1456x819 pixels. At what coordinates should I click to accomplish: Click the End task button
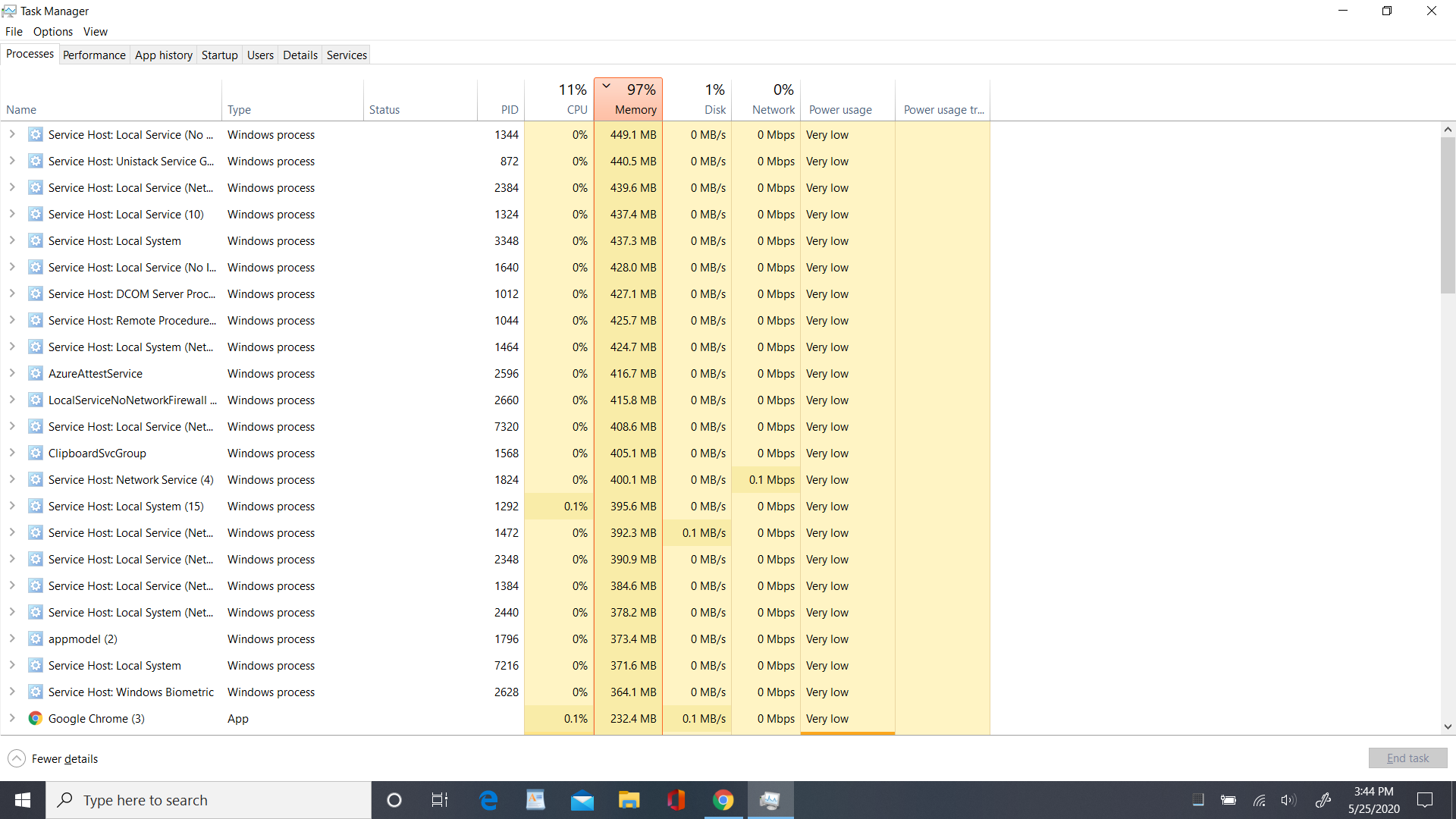tap(1407, 758)
